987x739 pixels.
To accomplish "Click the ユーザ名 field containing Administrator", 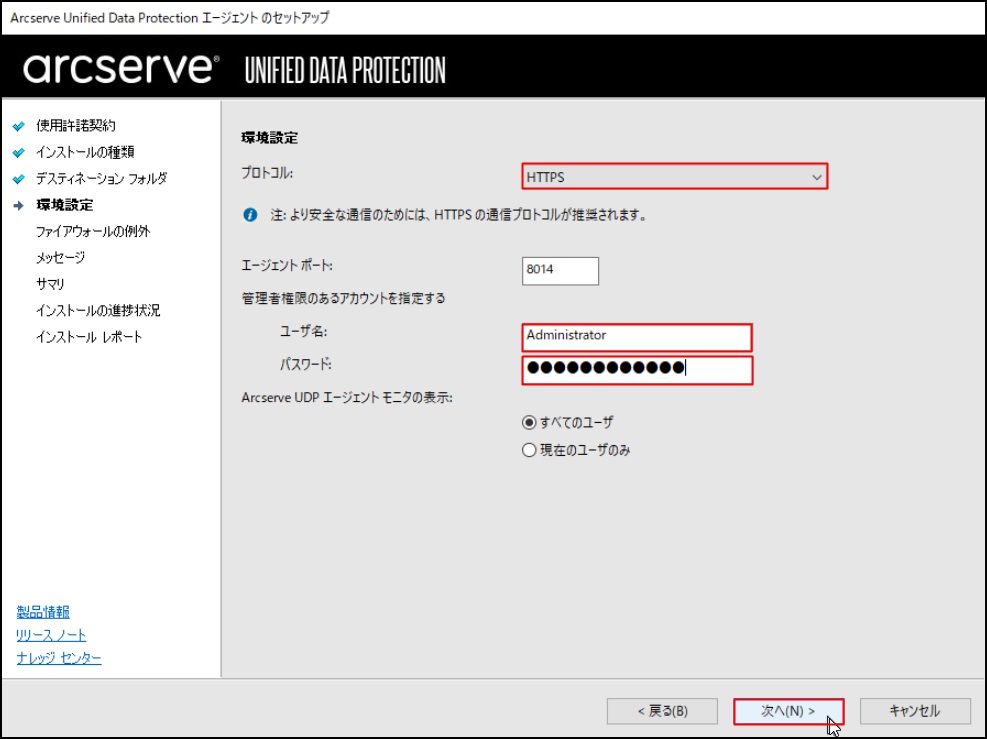I will (637, 337).
